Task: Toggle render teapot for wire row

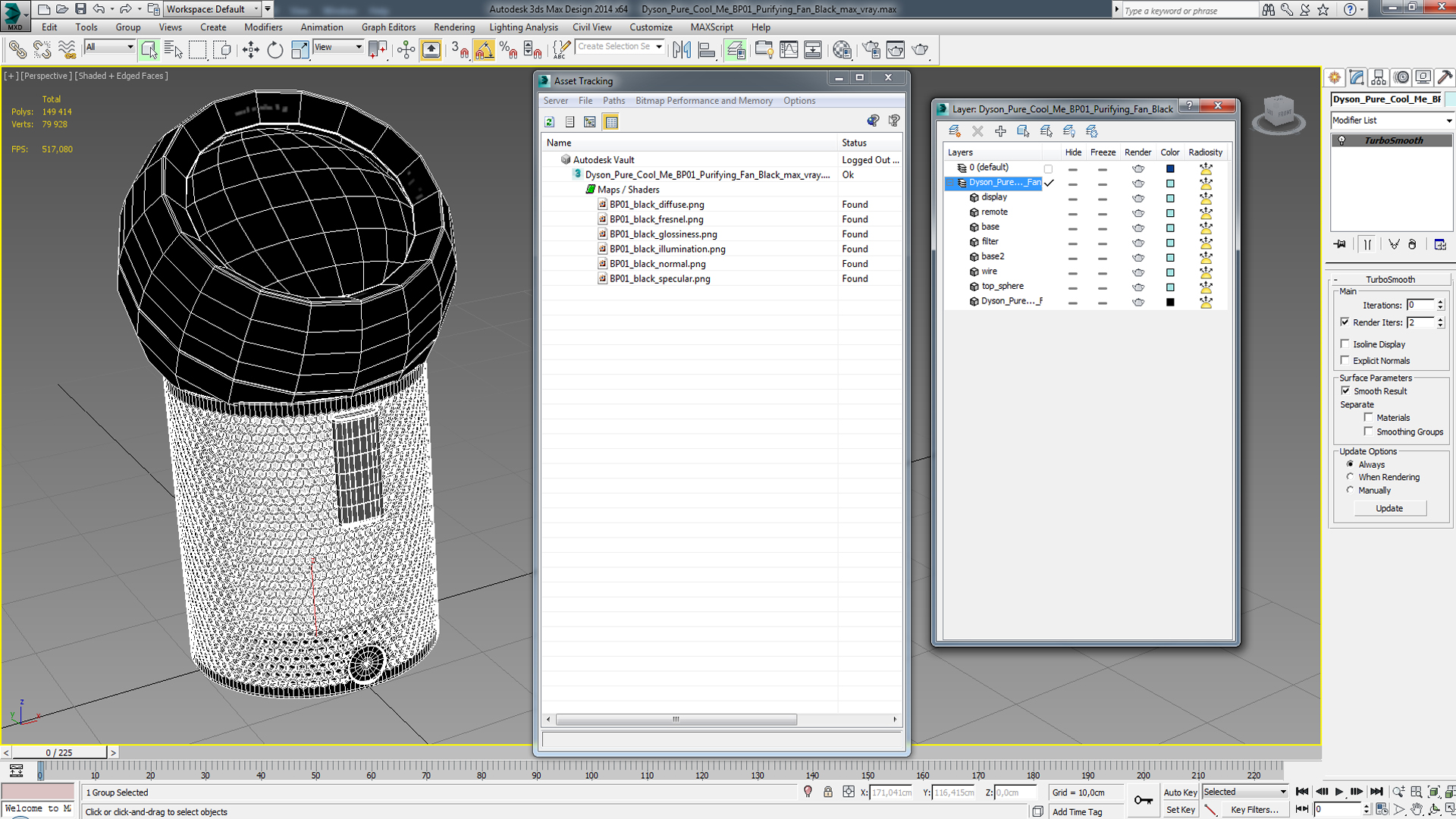Action: [x=1137, y=272]
